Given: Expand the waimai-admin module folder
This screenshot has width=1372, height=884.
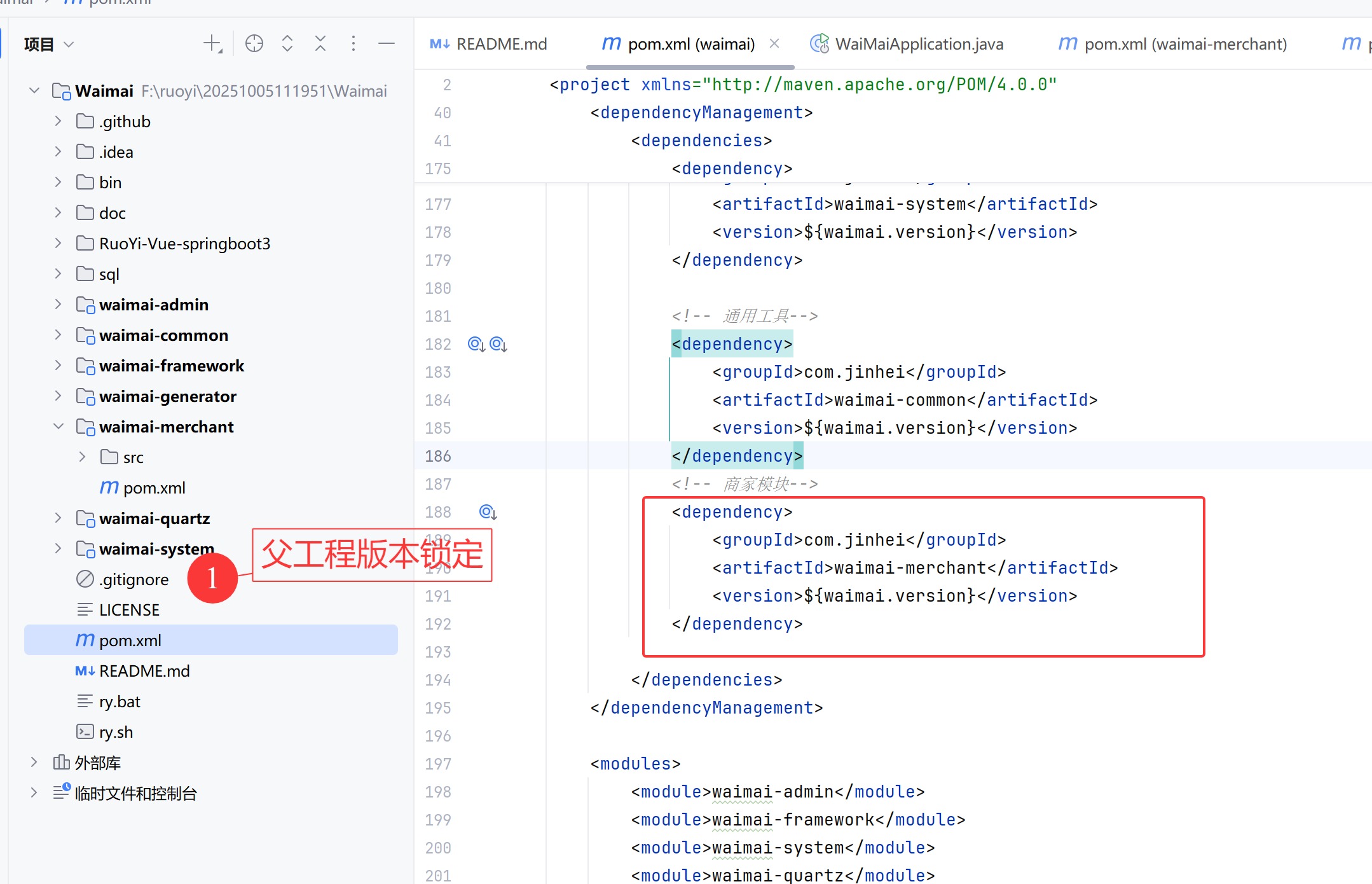Looking at the screenshot, I should pyautogui.click(x=58, y=305).
